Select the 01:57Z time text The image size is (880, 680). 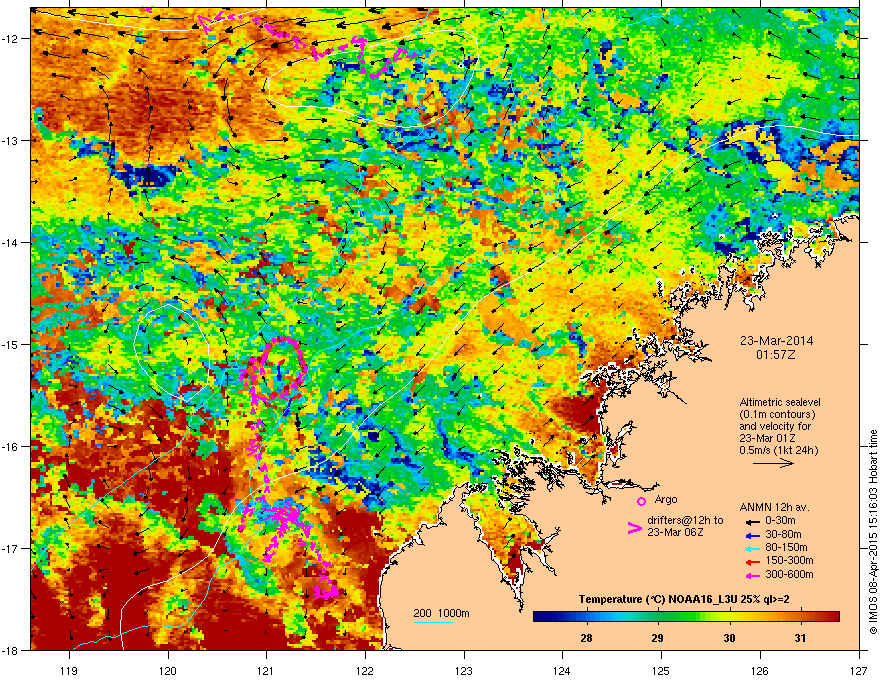point(776,355)
